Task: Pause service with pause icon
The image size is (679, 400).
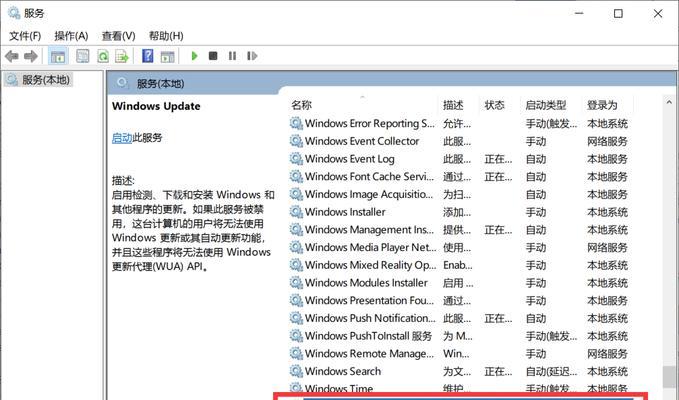Action: coord(233,56)
